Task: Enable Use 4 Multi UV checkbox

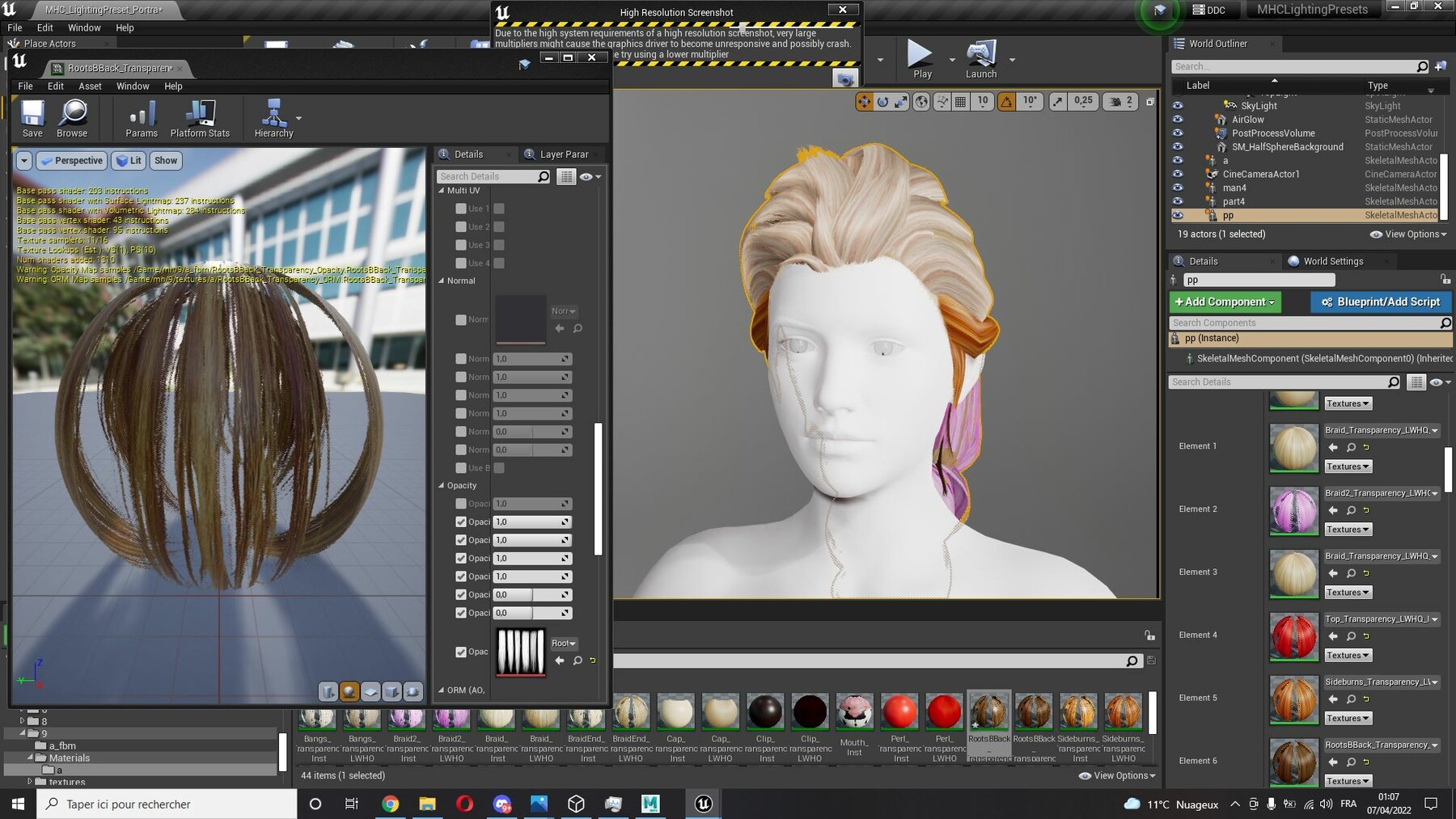Action: click(x=461, y=263)
